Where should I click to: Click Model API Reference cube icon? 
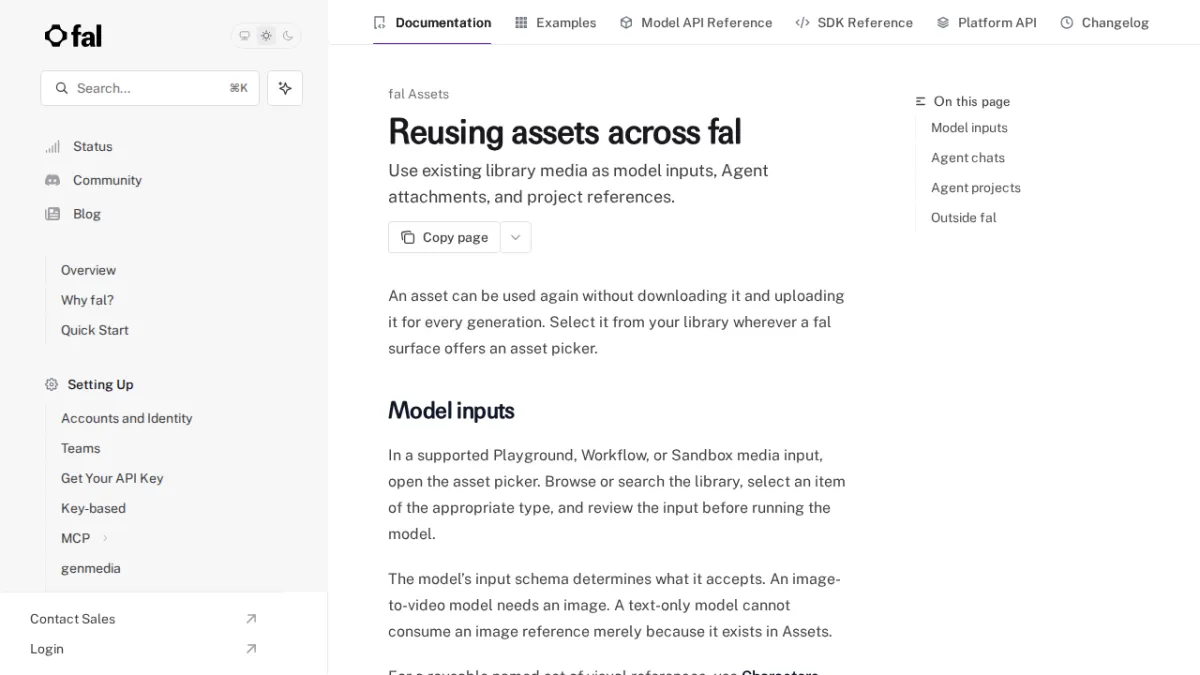(x=626, y=22)
